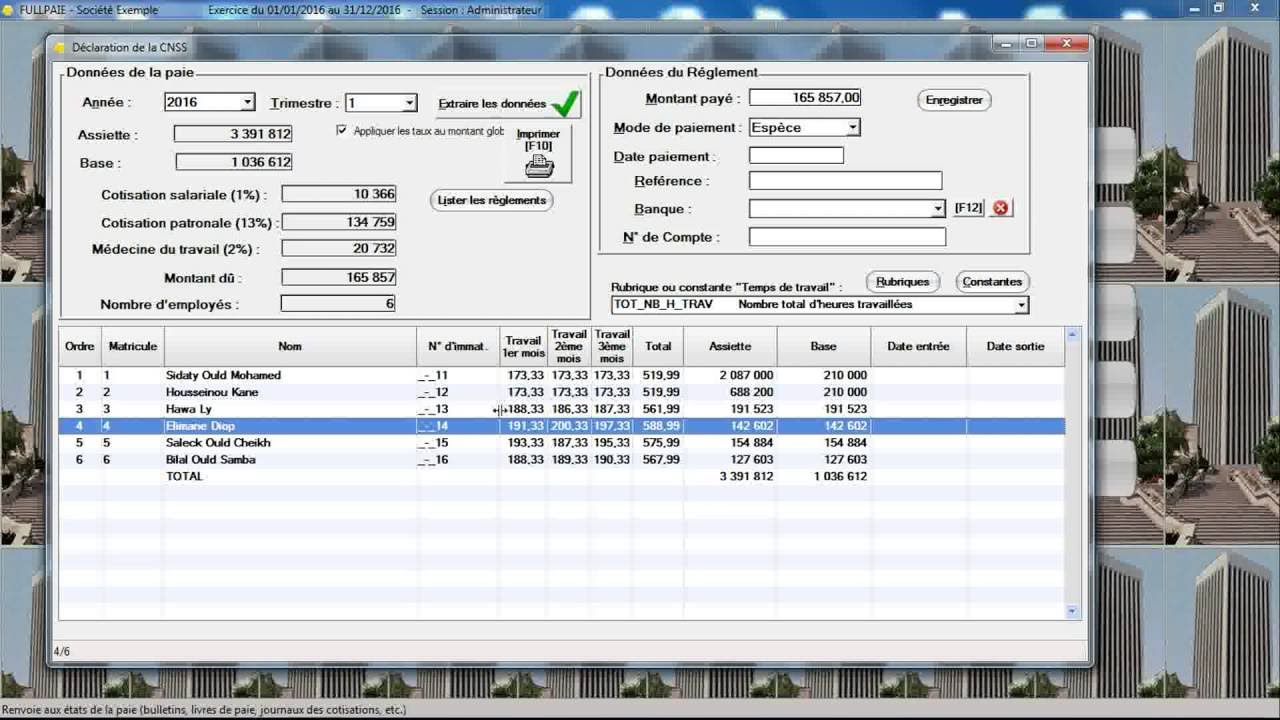Select the row Housseinou Kane

tap(562, 392)
